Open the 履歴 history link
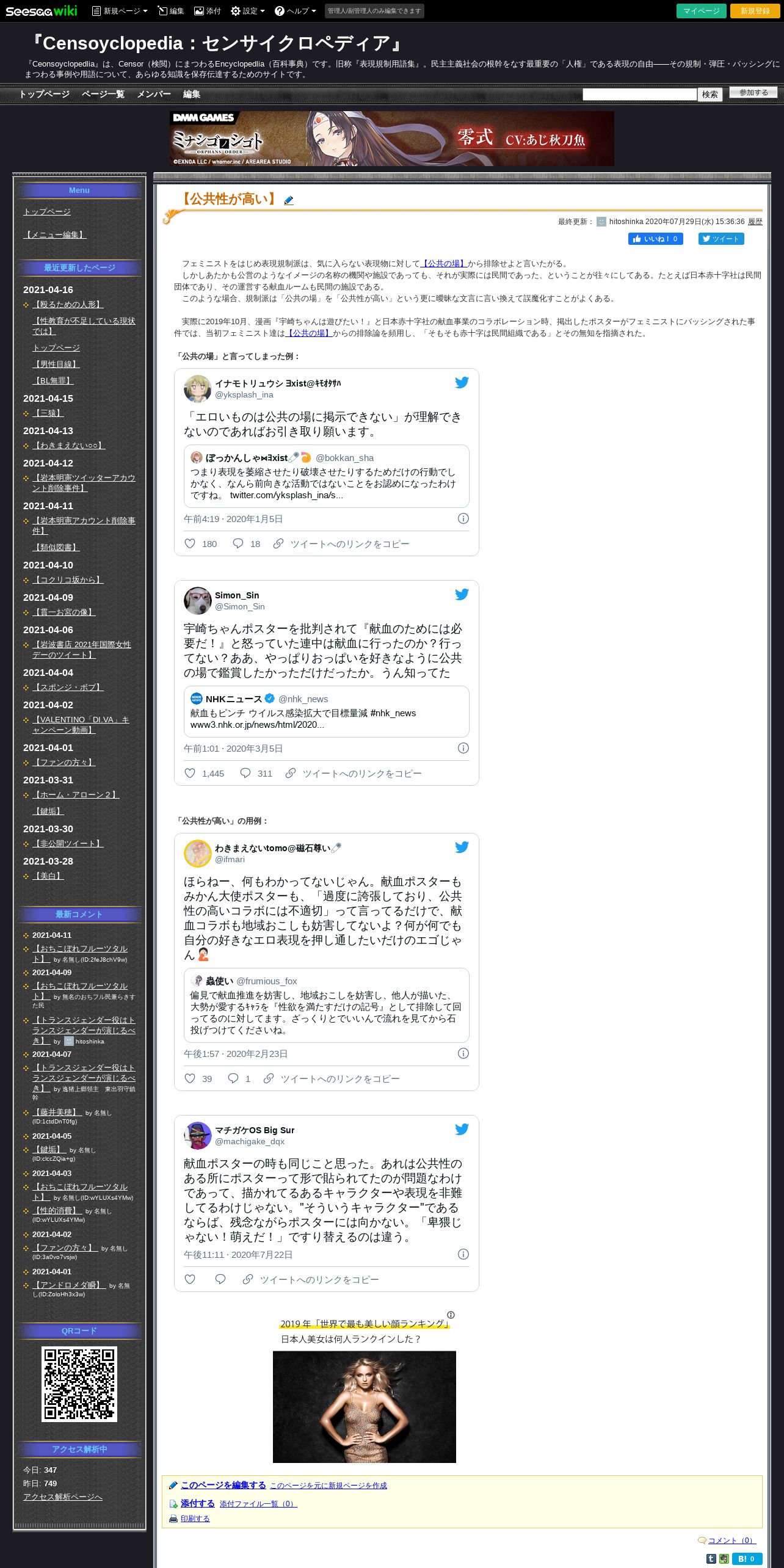This screenshot has height=1568, width=784. coord(755,222)
